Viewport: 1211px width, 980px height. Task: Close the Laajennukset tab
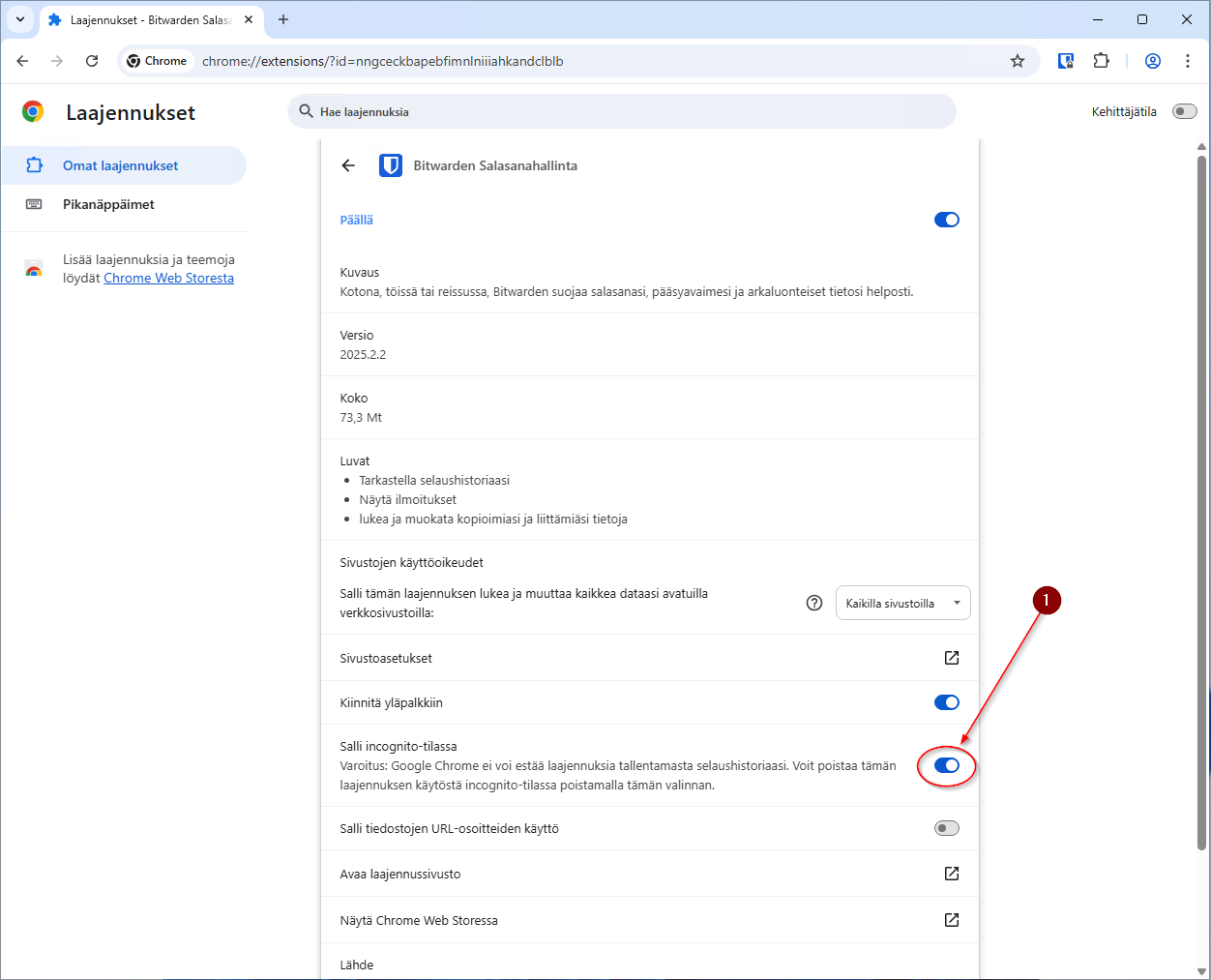tap(249, 19)
